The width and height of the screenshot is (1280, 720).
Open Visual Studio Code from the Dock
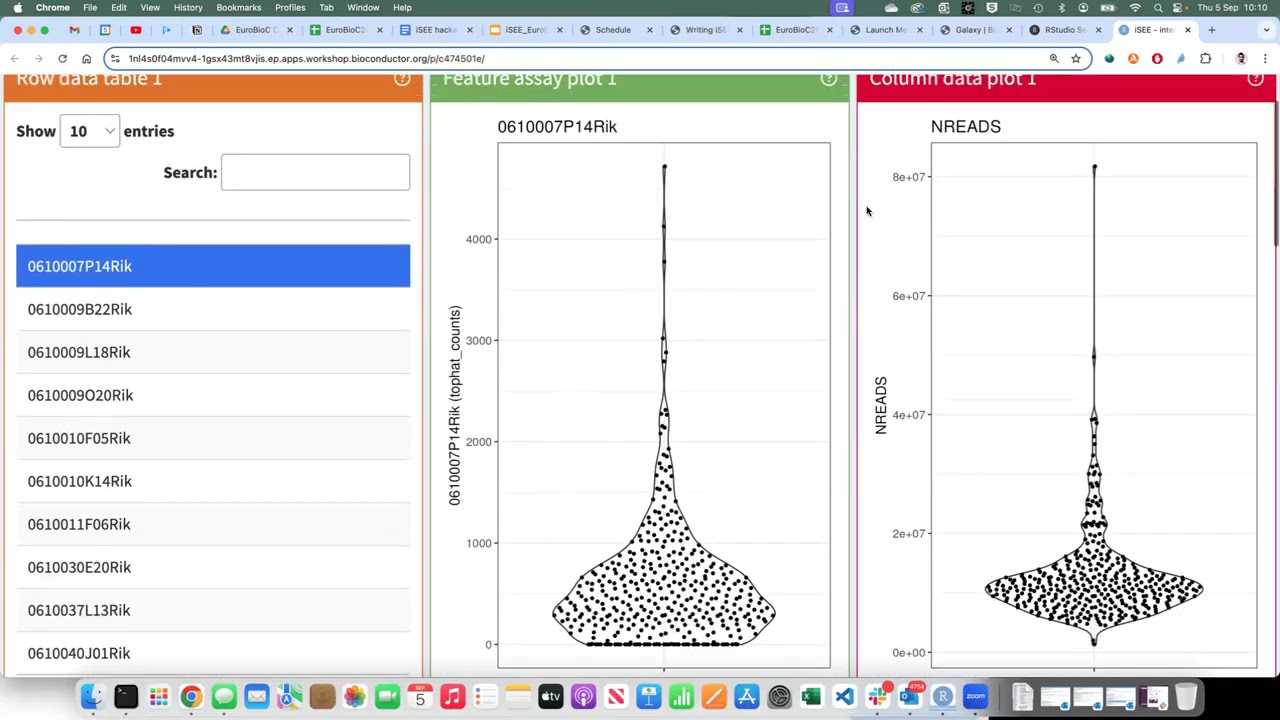(845, 696)
